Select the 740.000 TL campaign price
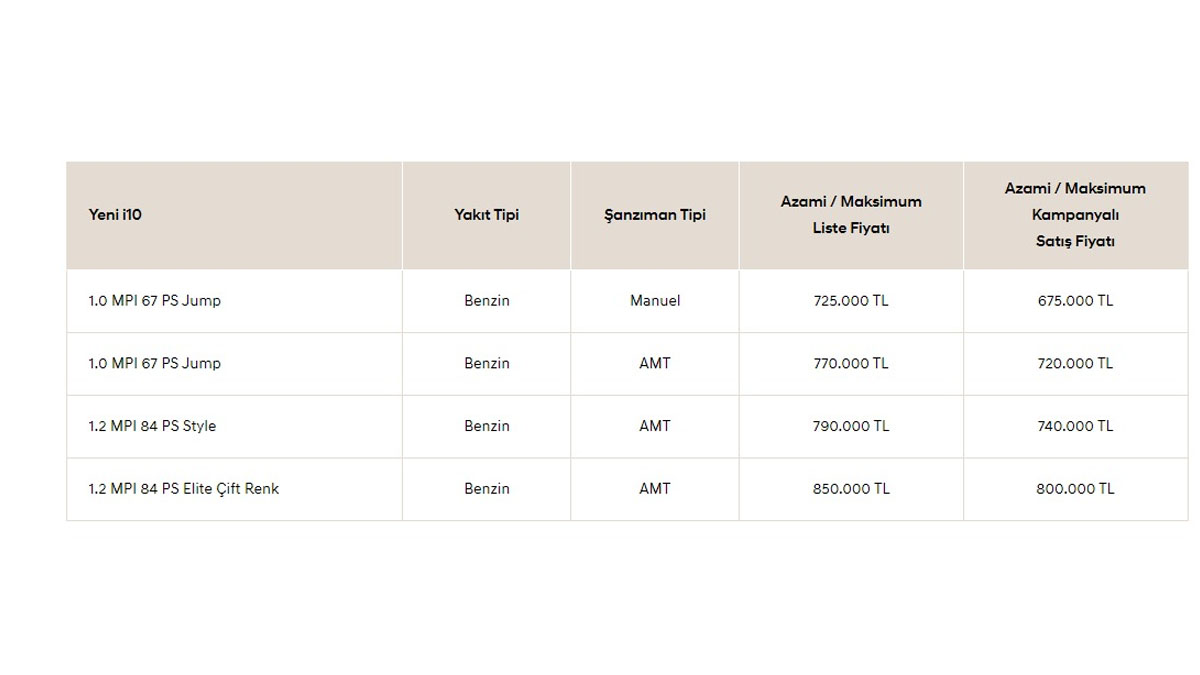 (1075, 426)
